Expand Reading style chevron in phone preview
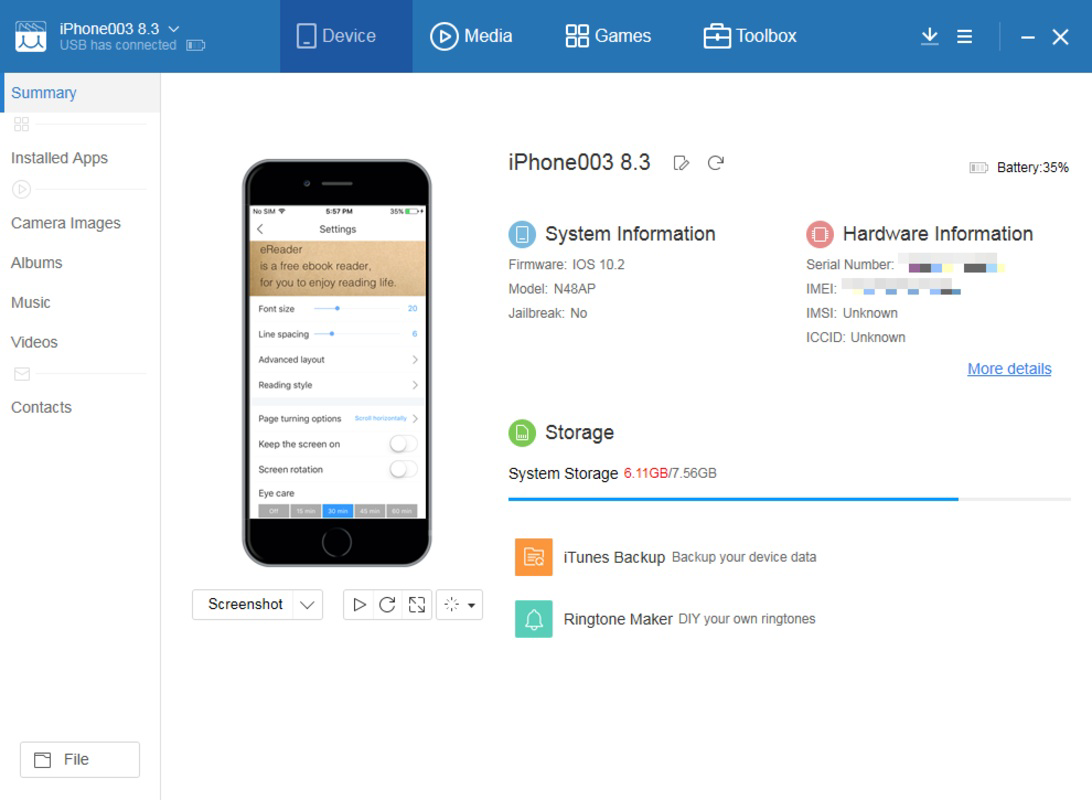 (415, 385)
